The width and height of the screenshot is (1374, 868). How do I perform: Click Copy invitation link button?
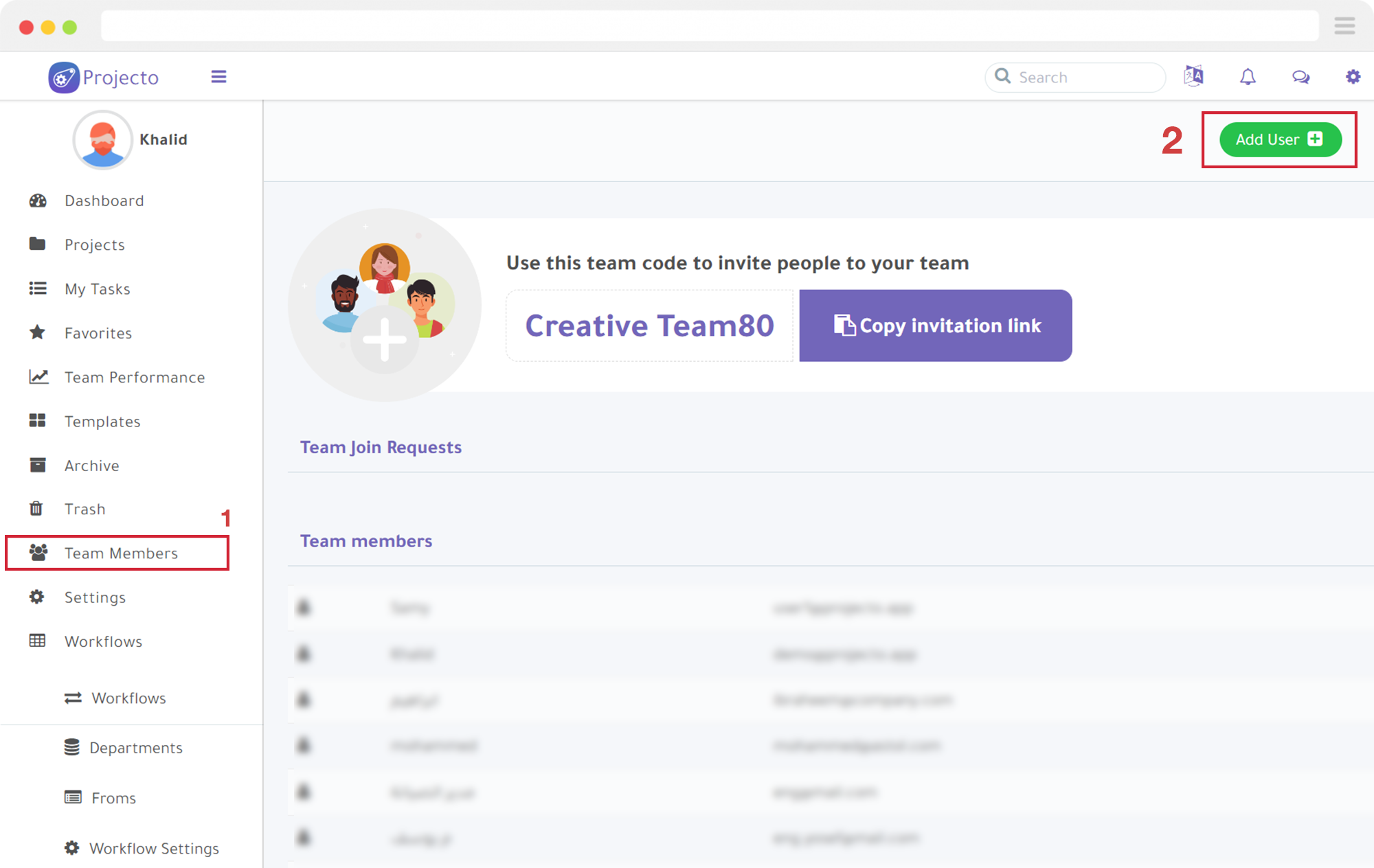point(935,325)
